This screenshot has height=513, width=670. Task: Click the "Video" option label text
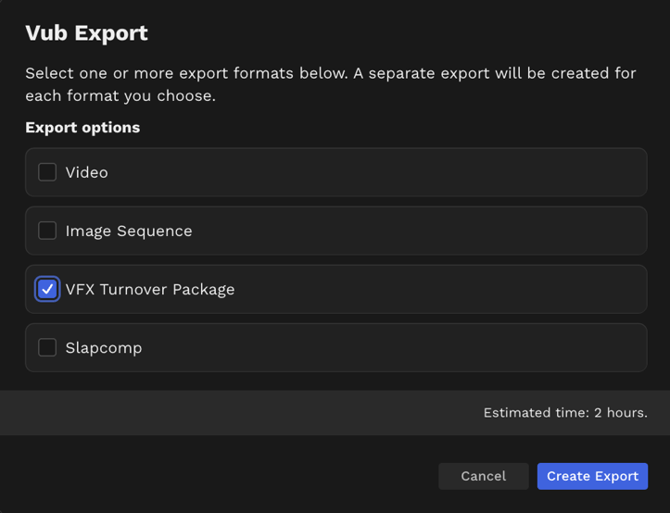point(87,172)
